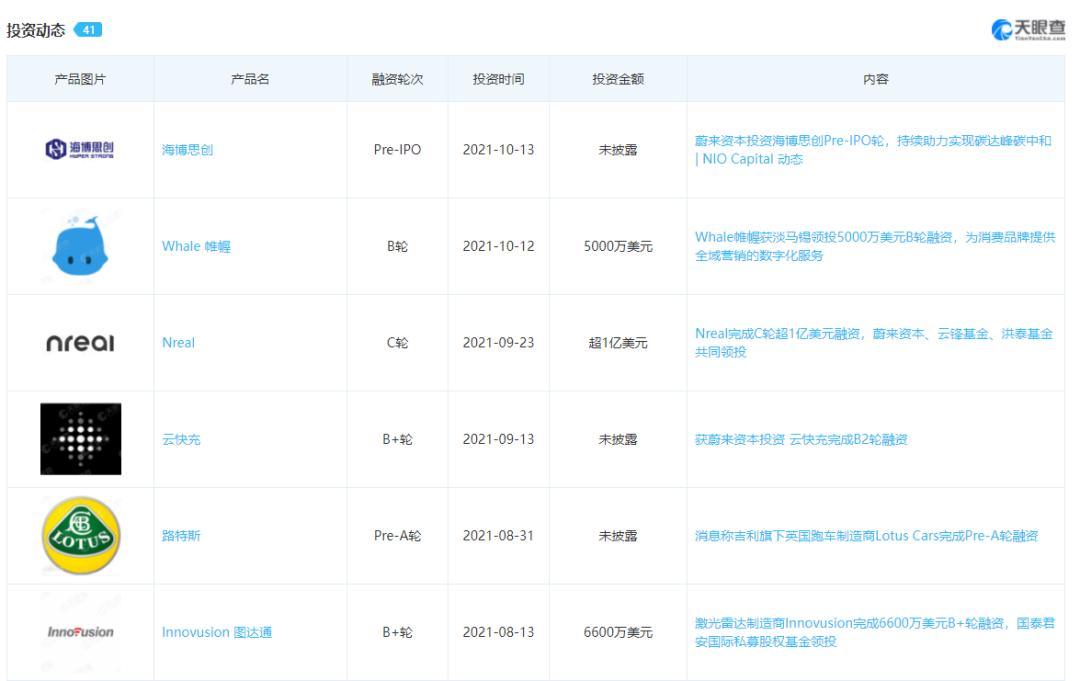Click the 融资轮次 column header

[397, 79]
